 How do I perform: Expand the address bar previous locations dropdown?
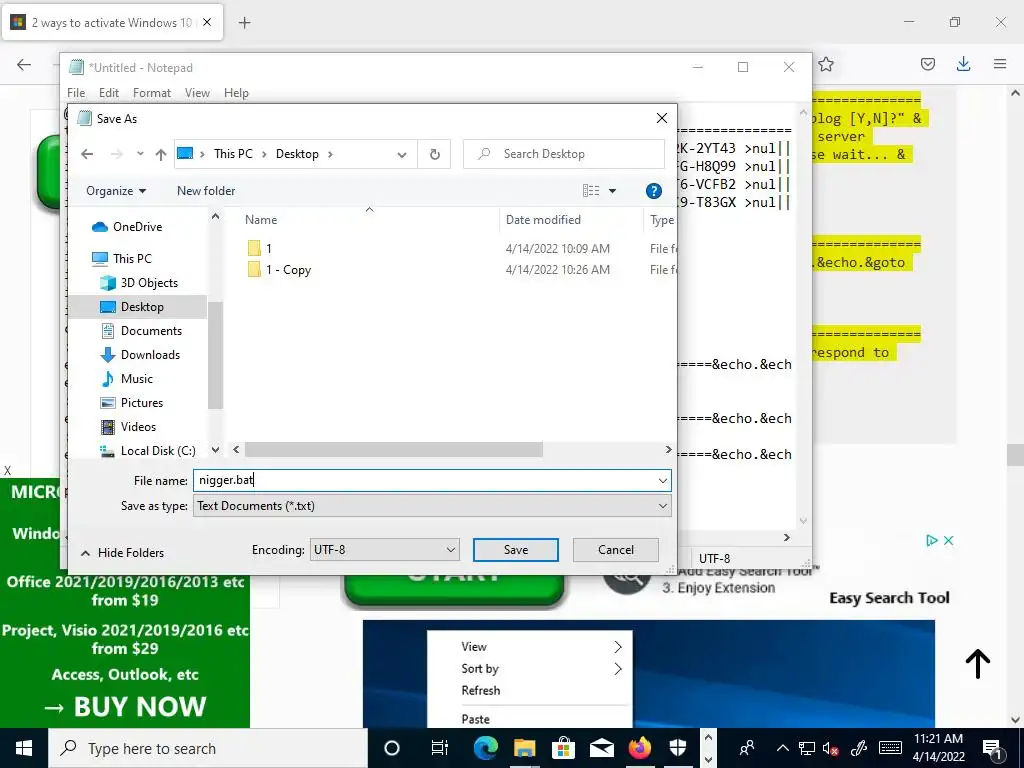pos(402,155)
